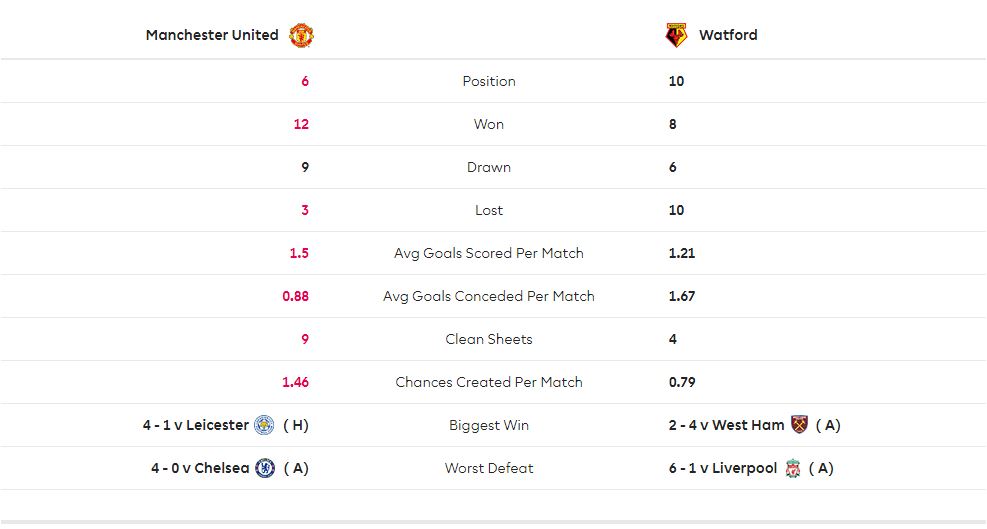Click the Worst Defeat row label

pos(489,468)
